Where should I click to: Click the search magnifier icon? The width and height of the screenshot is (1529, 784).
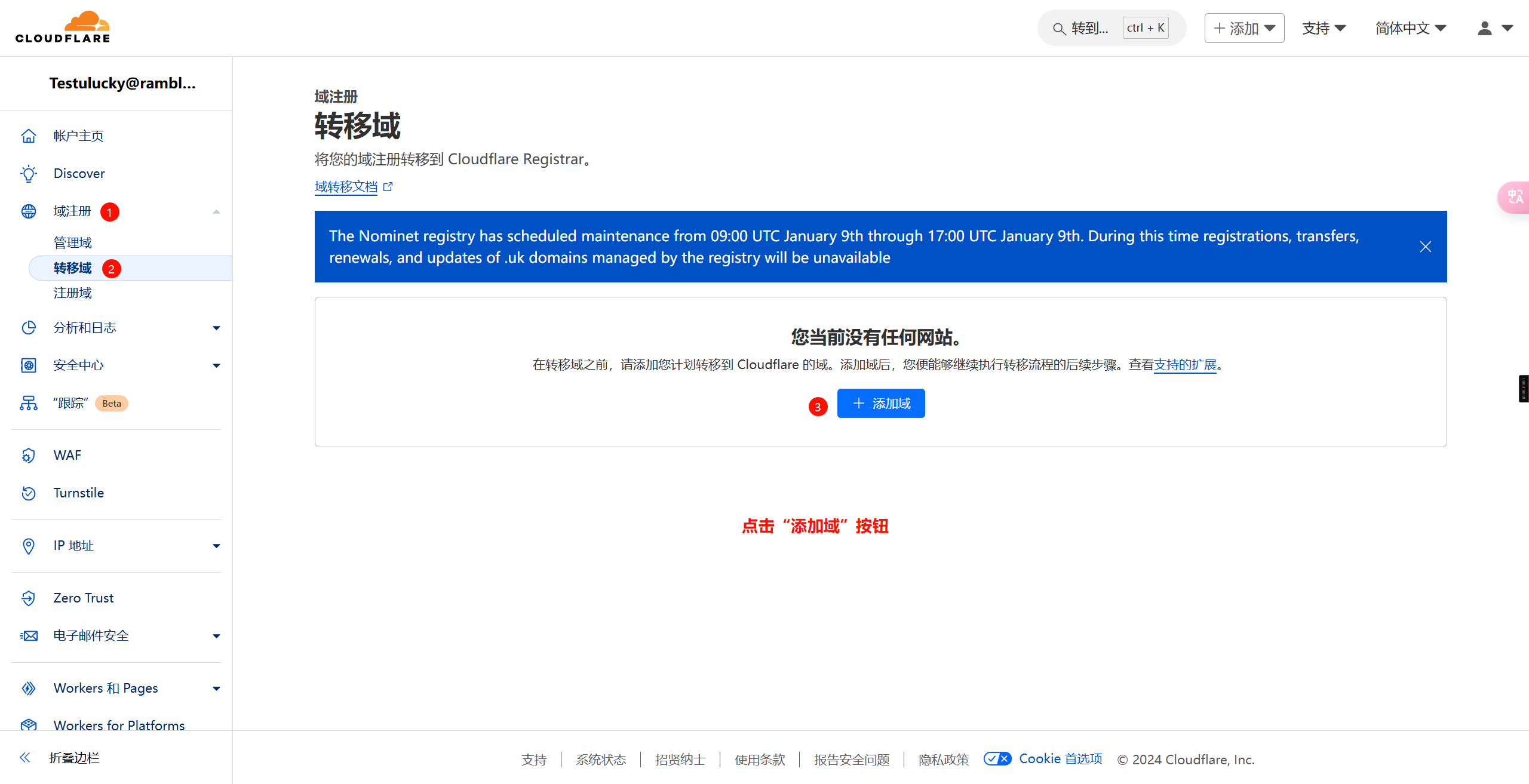[x=1059, y=29]
